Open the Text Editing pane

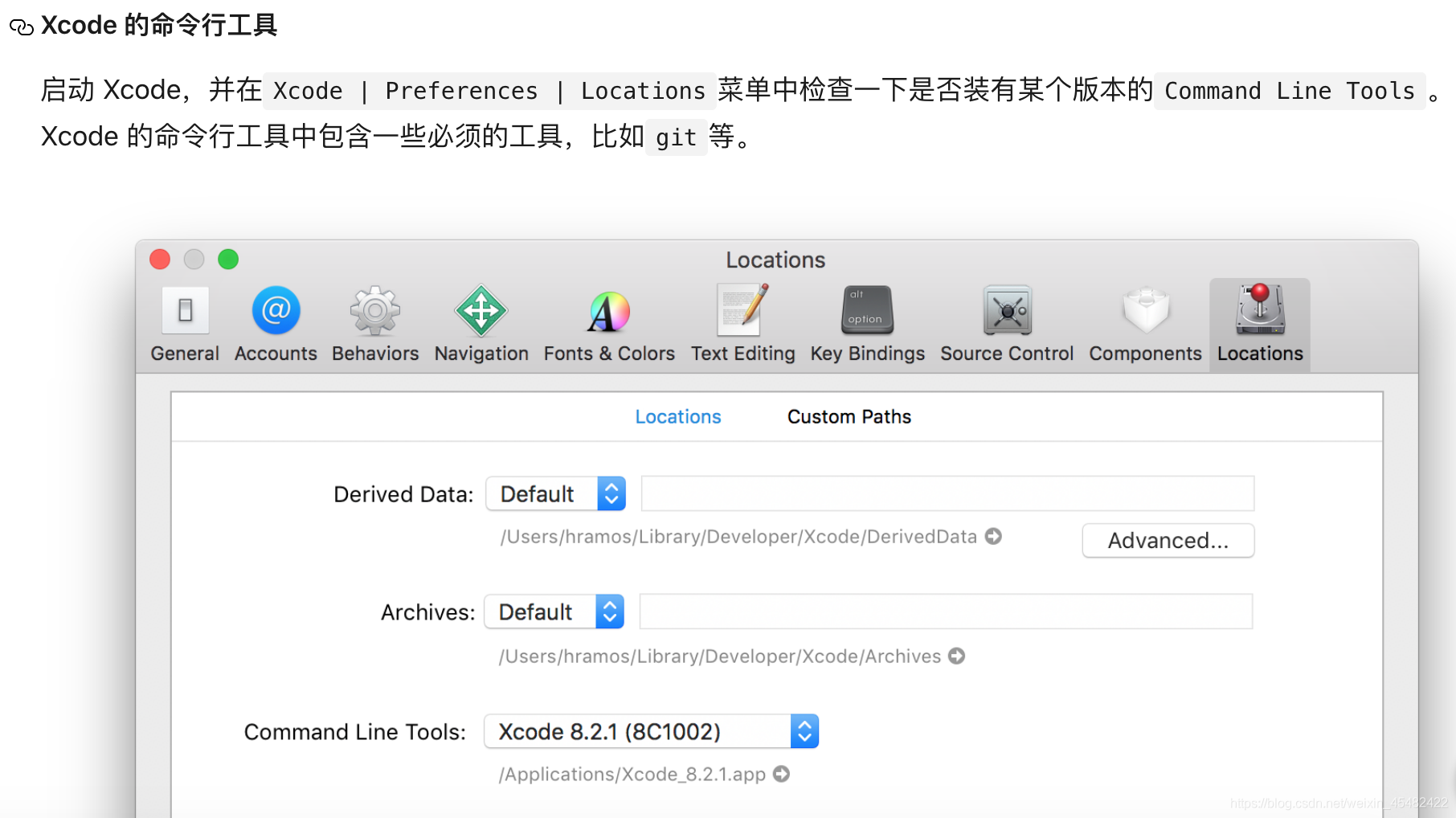743,325
